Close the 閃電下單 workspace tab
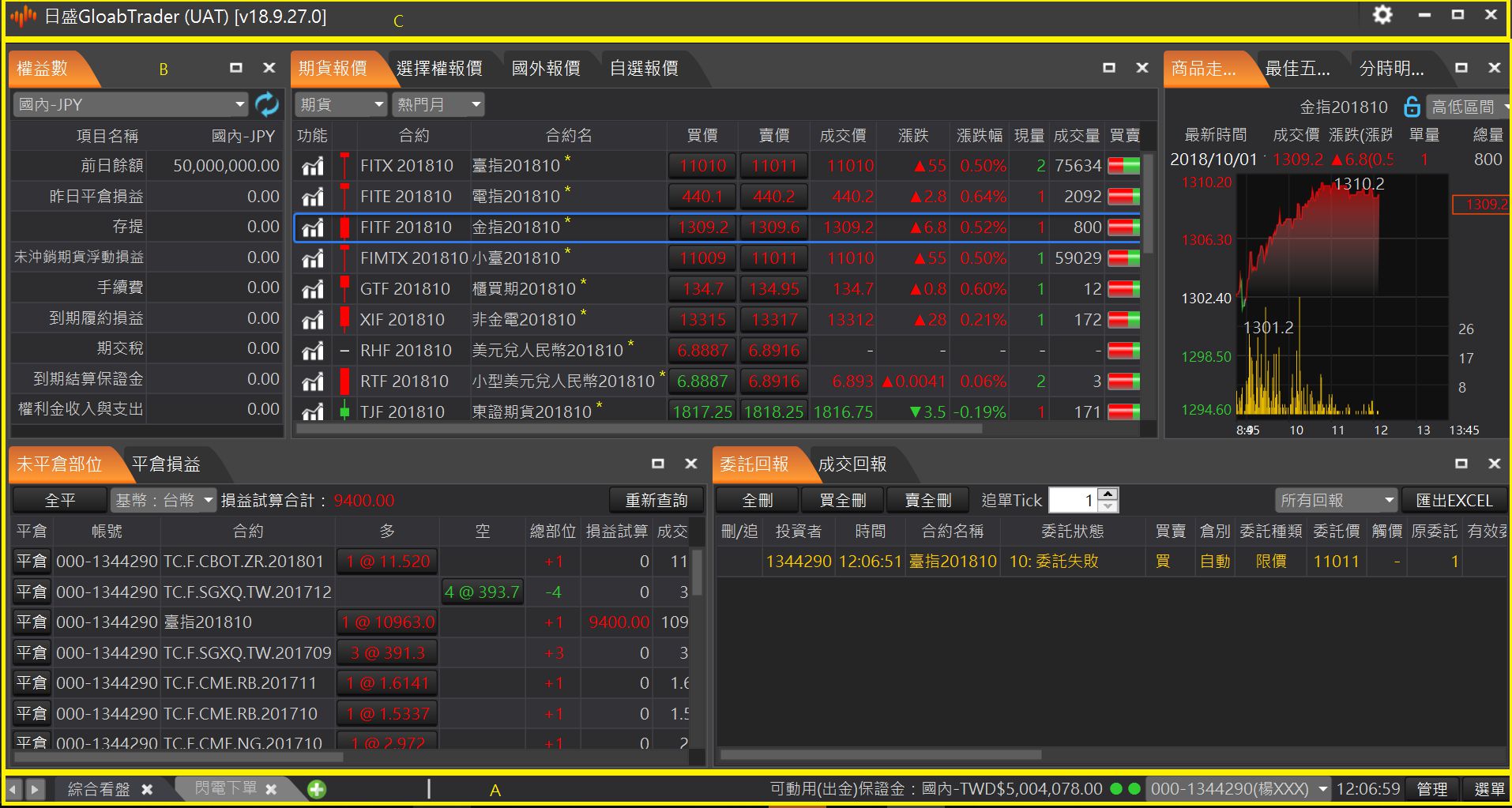This screenshot has width=1512, height=808. [271, 789]
